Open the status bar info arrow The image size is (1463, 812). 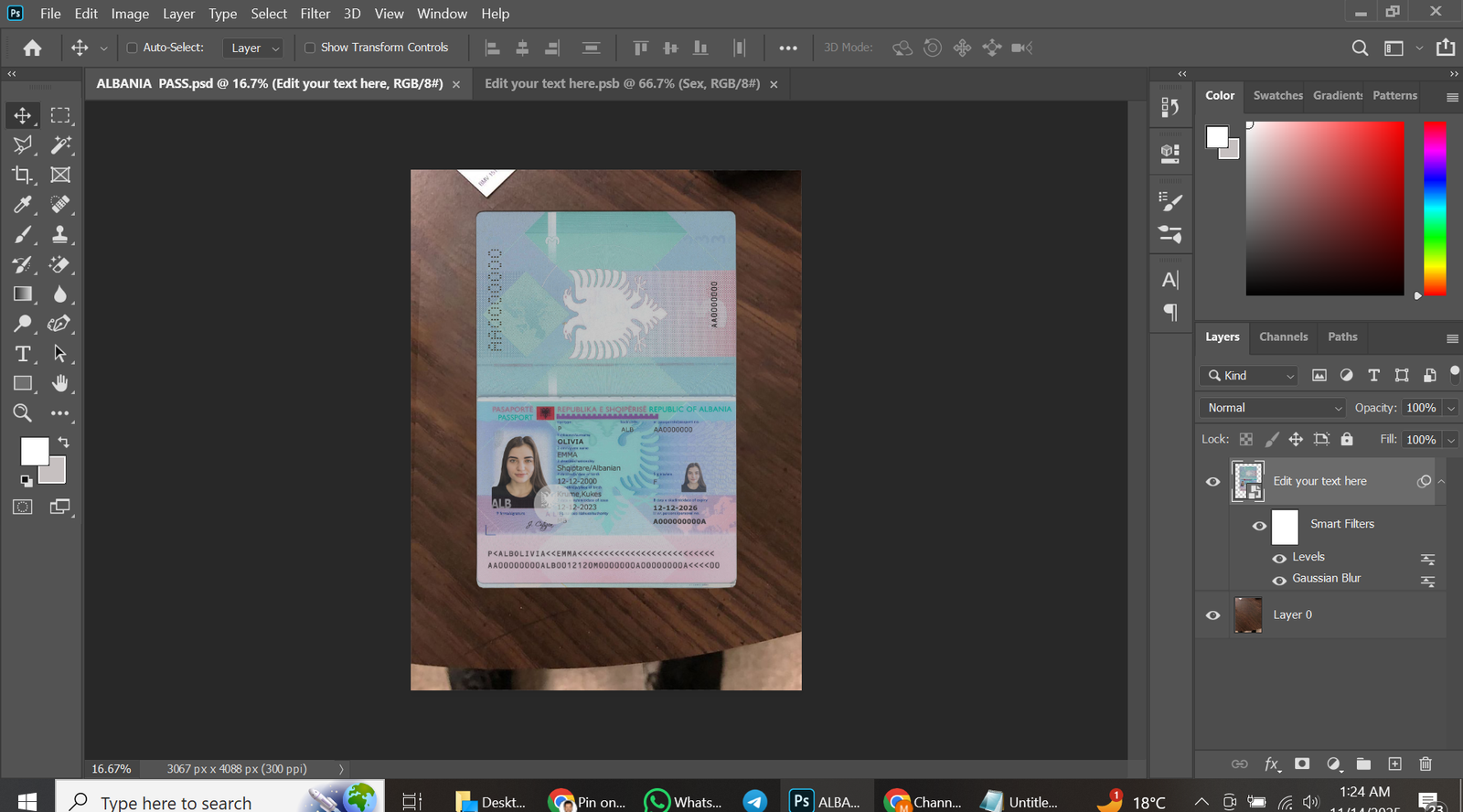341,769
